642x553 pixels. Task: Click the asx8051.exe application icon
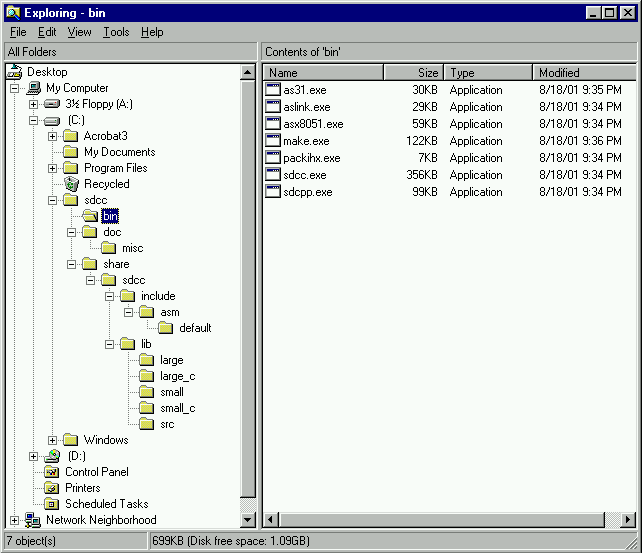273,124
